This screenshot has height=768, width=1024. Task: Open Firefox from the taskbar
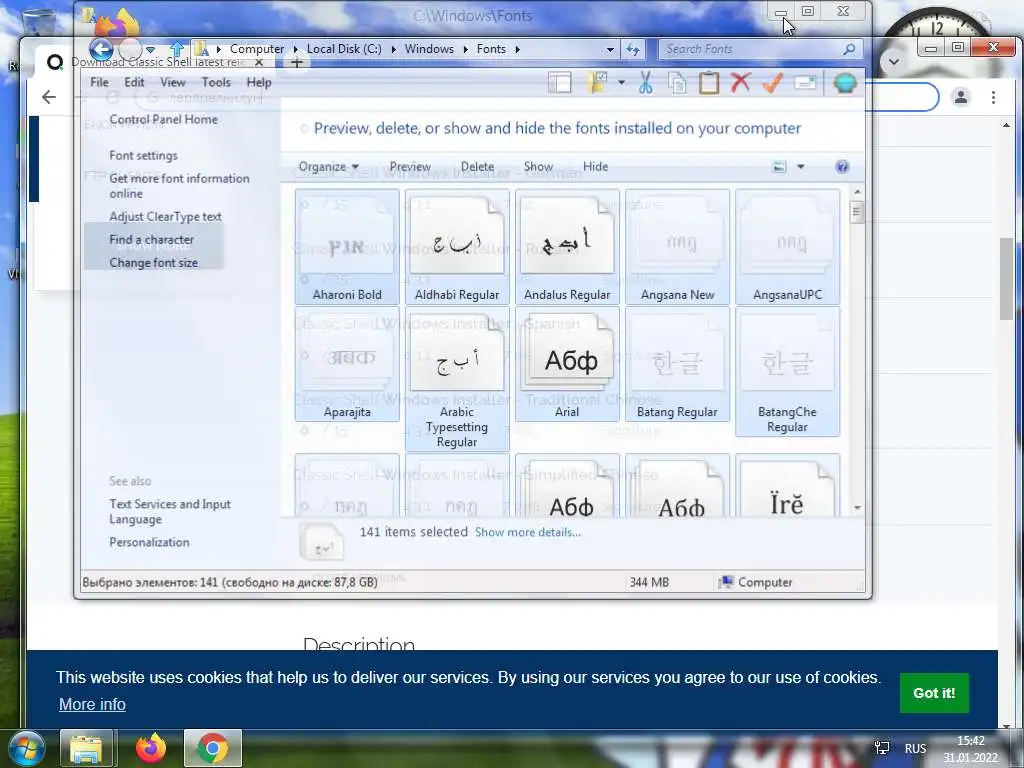point(150,748)
